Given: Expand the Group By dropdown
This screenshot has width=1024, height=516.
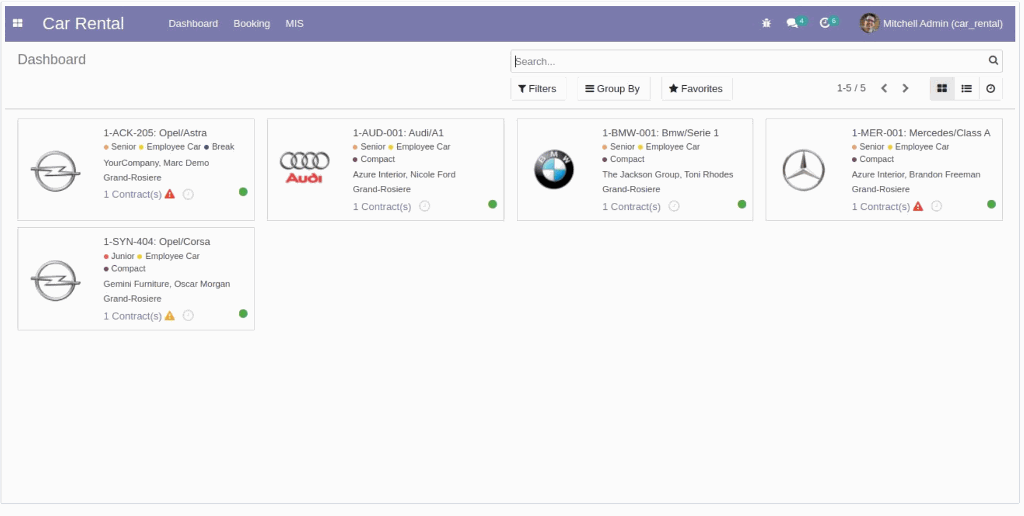Looking at the screenshot, I should click(x=613, y=88).
